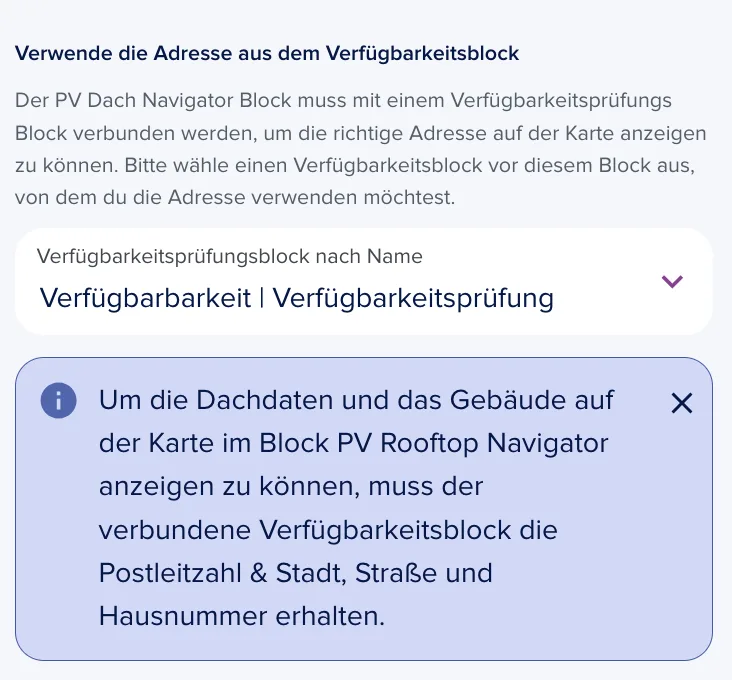
Task: Click the word 'Verfügbarkeitsblock' inside the info banner
Action: tap(385, 530)
